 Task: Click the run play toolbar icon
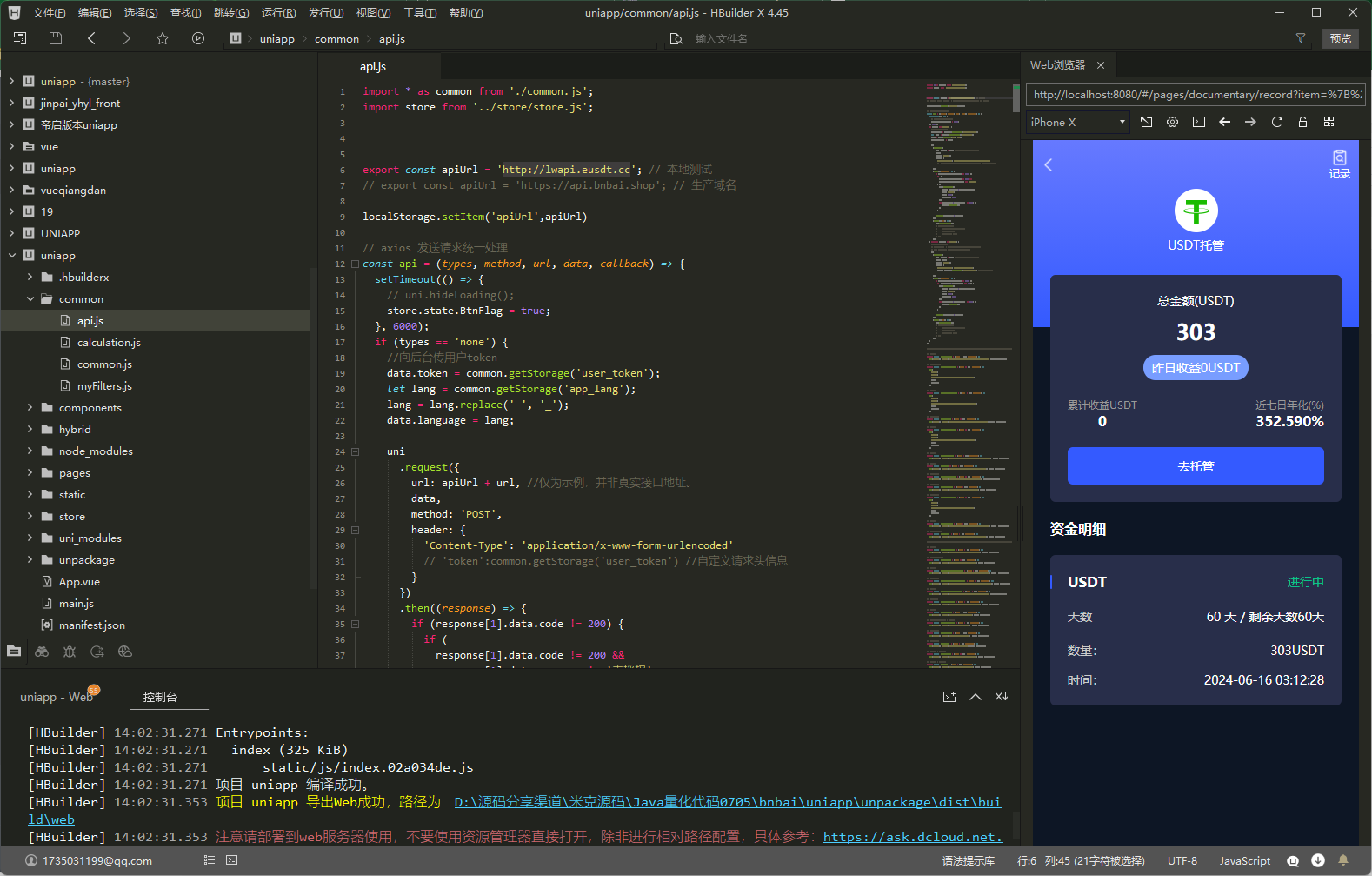(x=198, y=38)
